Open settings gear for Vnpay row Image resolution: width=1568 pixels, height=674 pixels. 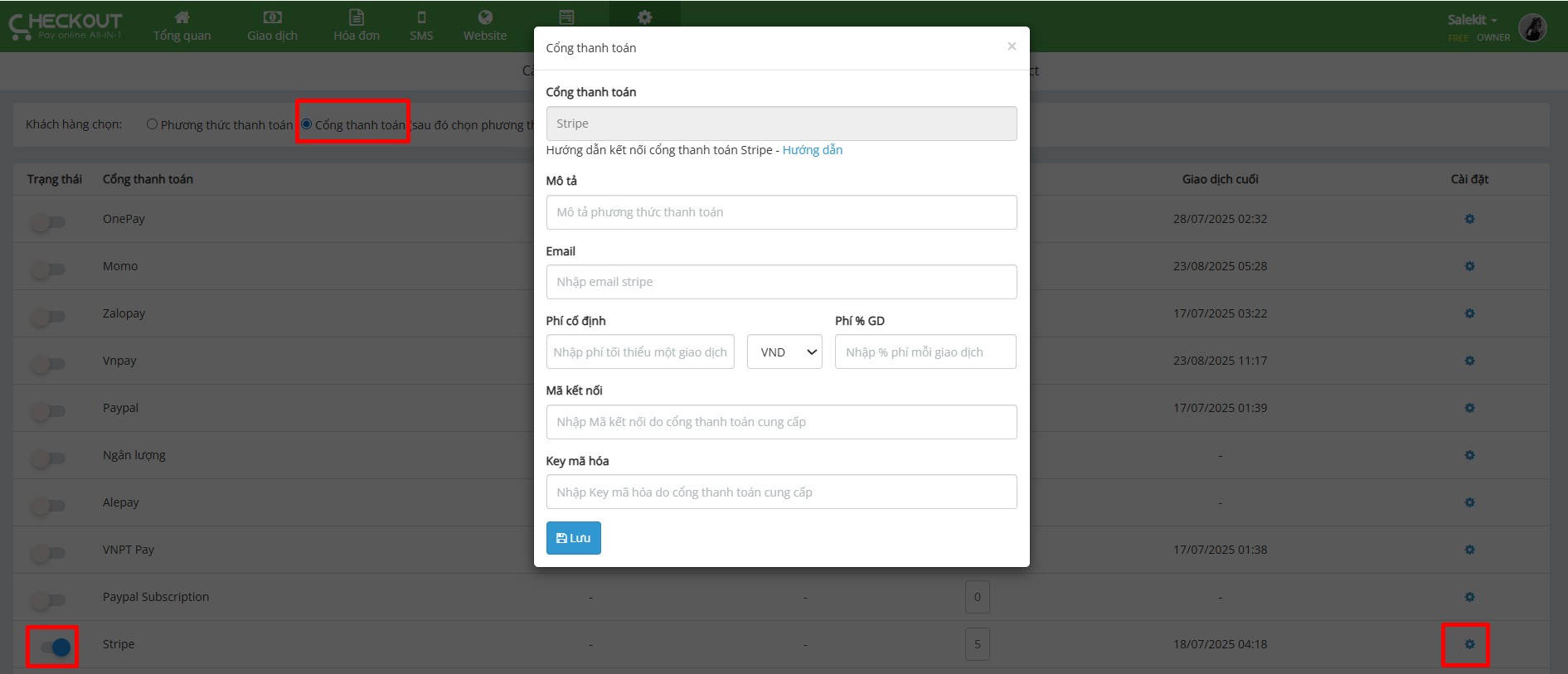(x=1469, y=361)
